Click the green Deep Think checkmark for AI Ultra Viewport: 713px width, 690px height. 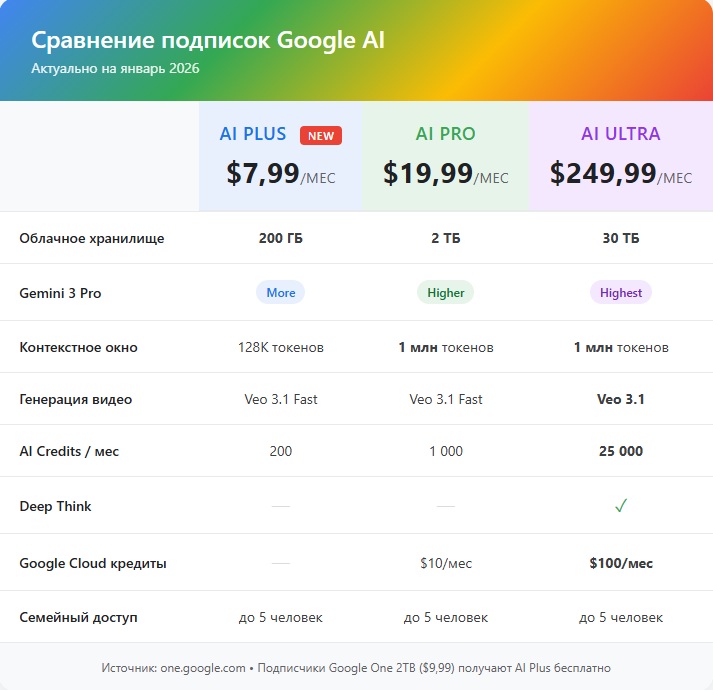click(621, 506)
